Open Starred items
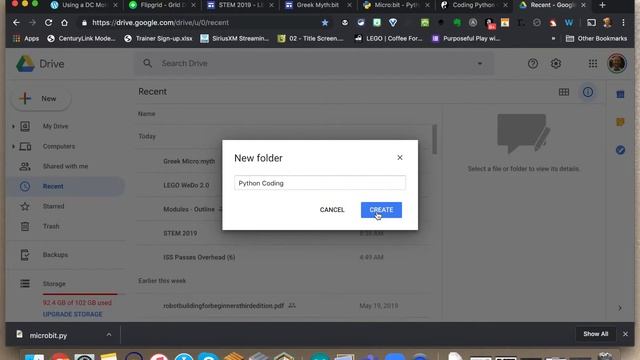The height and width of the screenshot is (360, 640). pyautogui.click(x=53, y=206)
